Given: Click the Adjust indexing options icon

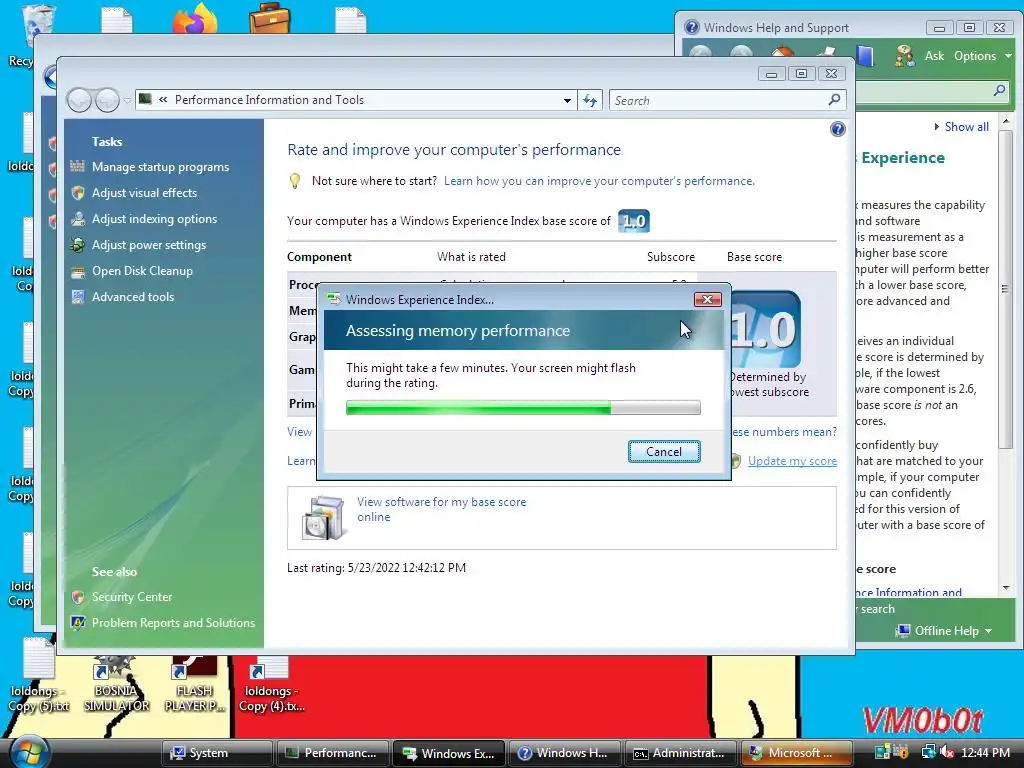Looking at the screenshot, I should coord(78,219).
